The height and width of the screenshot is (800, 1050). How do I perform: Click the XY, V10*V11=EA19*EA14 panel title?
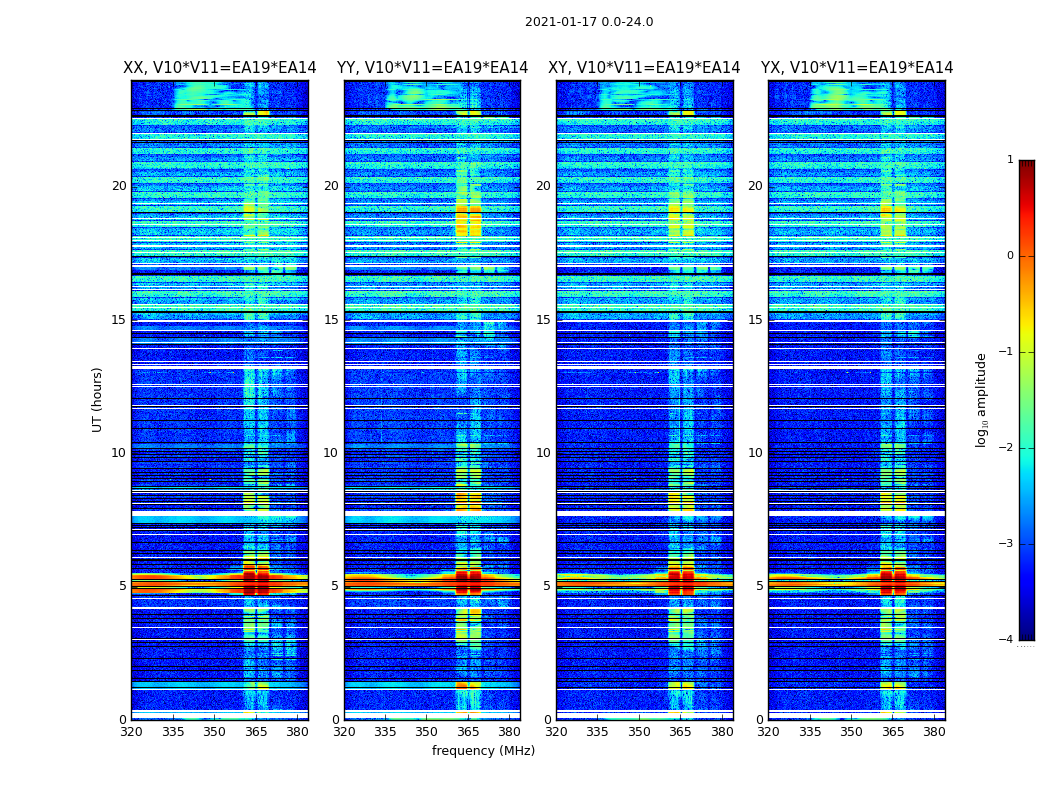point(644,68)
